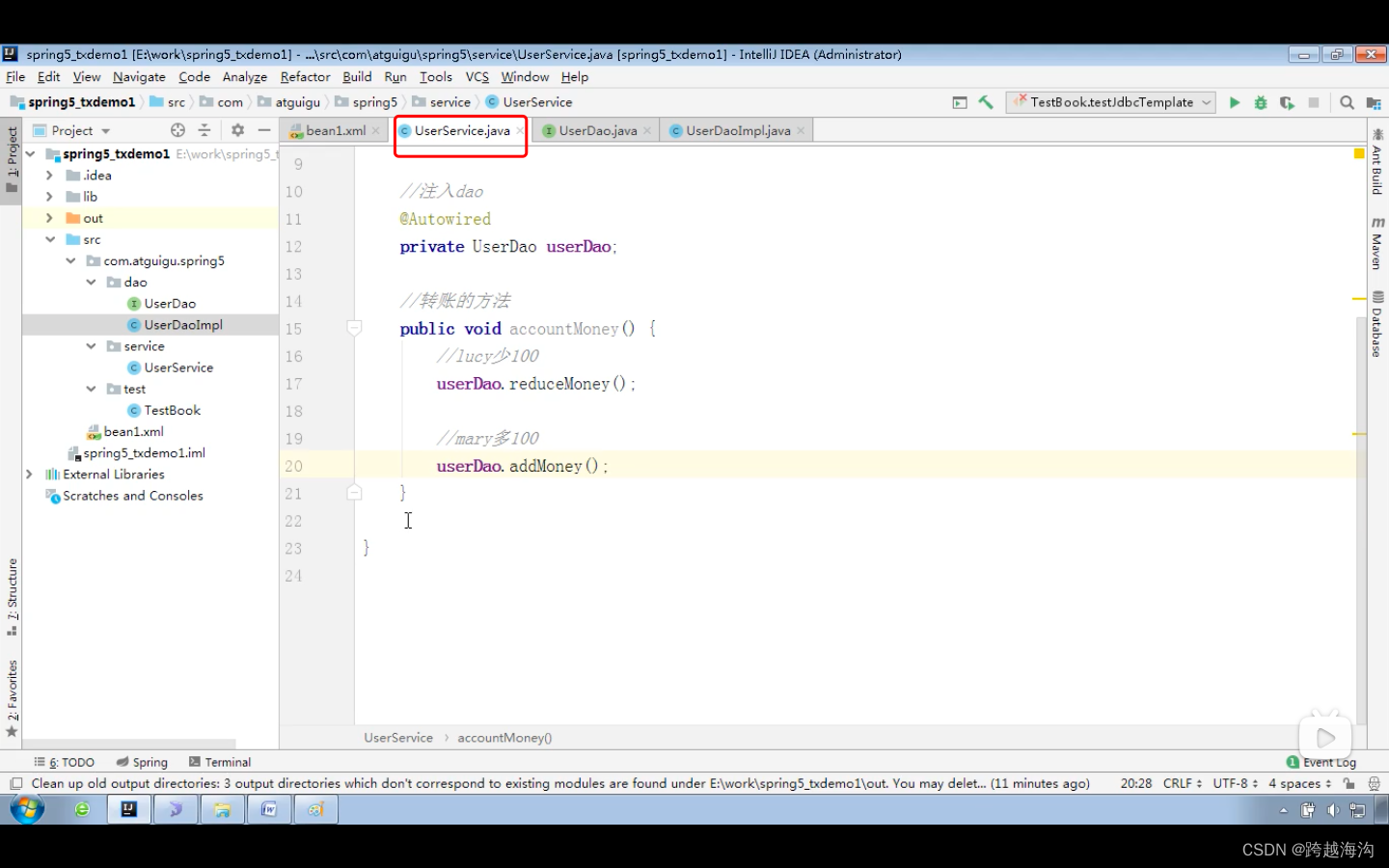Viewport: 1389px width, 868px height.
Task: Collapse the test package
Action: point(91,389)
